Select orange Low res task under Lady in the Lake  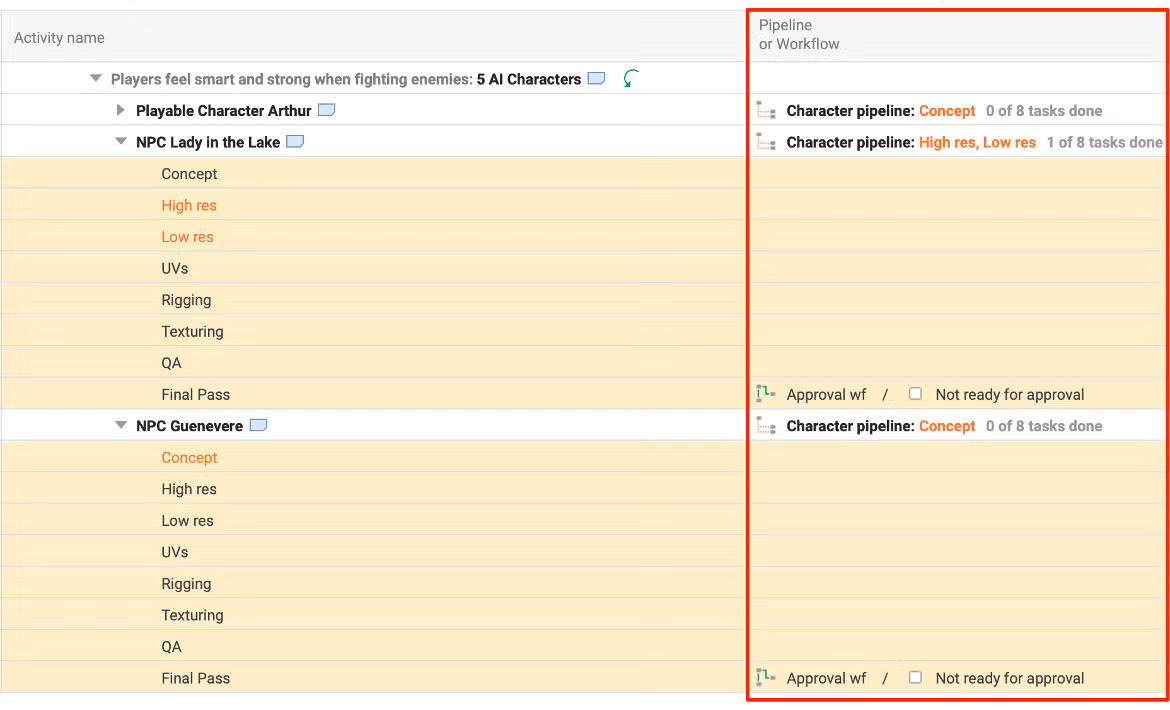tap(187, 237)
